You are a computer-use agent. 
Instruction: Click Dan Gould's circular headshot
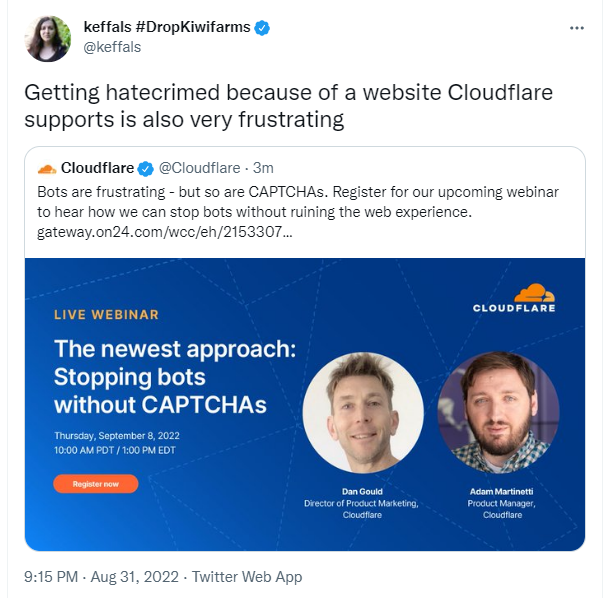(x=363, y=413)
